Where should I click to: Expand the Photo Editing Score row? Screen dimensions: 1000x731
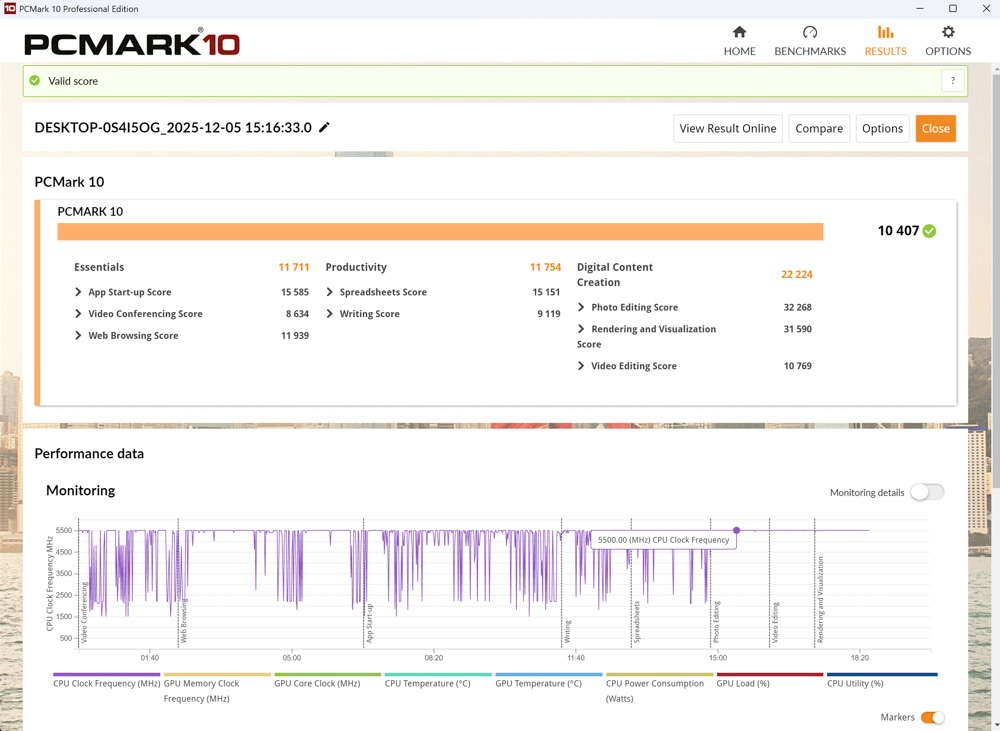pos(582,307)
